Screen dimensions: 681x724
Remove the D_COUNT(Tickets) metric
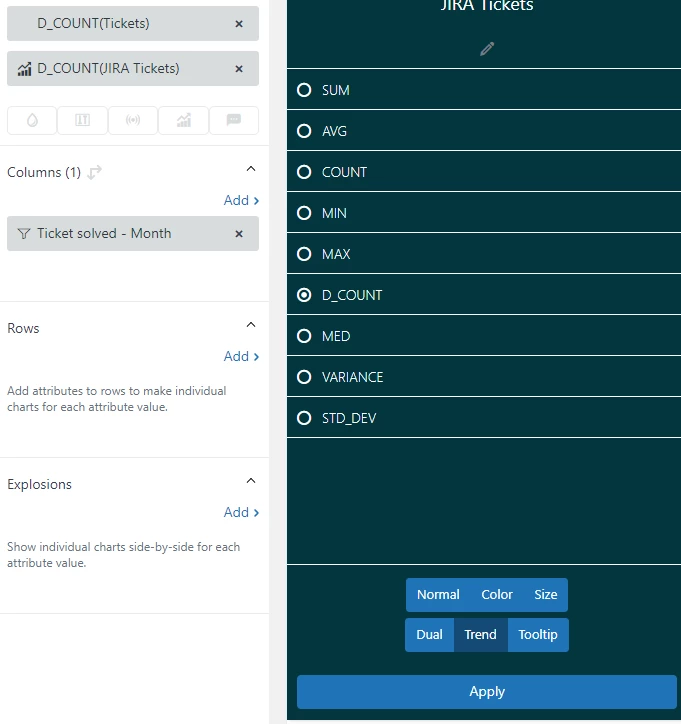click(x=239, y=24)
